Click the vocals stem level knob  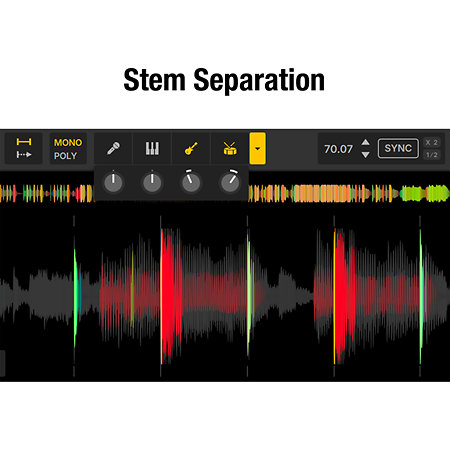(113, 182)
